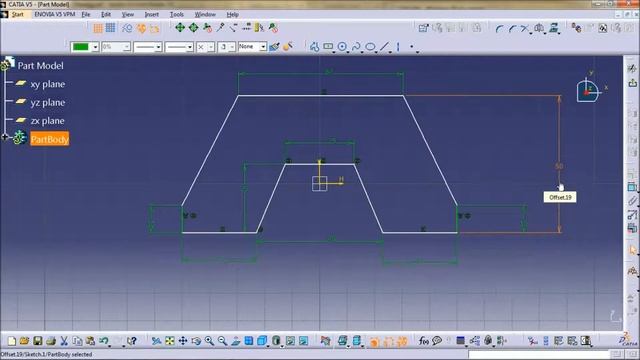Viewport: 640px width, 360px height.
Task: Open the transparency percentage dropdown
Action: [127, 47]
